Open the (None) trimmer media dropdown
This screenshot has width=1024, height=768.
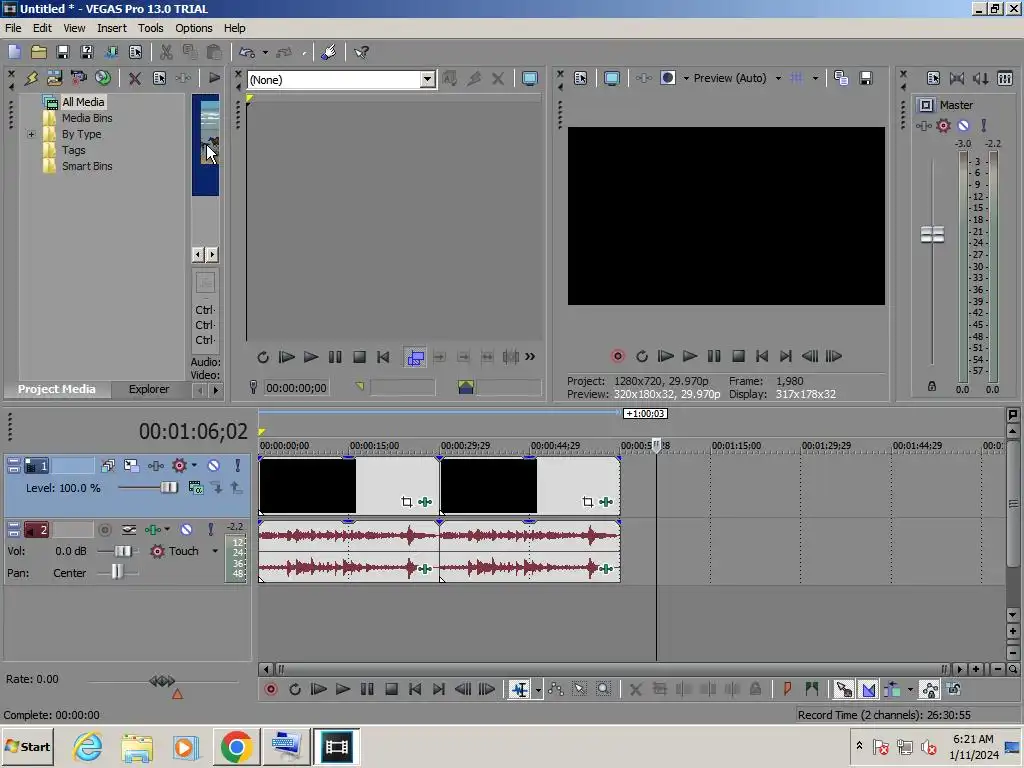(x=427, y=80)
